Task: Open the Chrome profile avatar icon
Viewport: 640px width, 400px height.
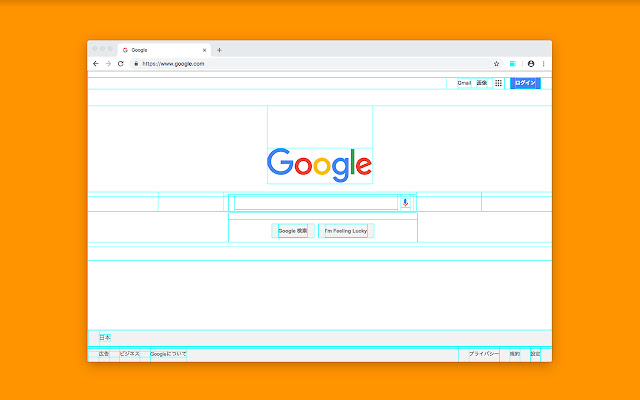Action: coord(531,64)
